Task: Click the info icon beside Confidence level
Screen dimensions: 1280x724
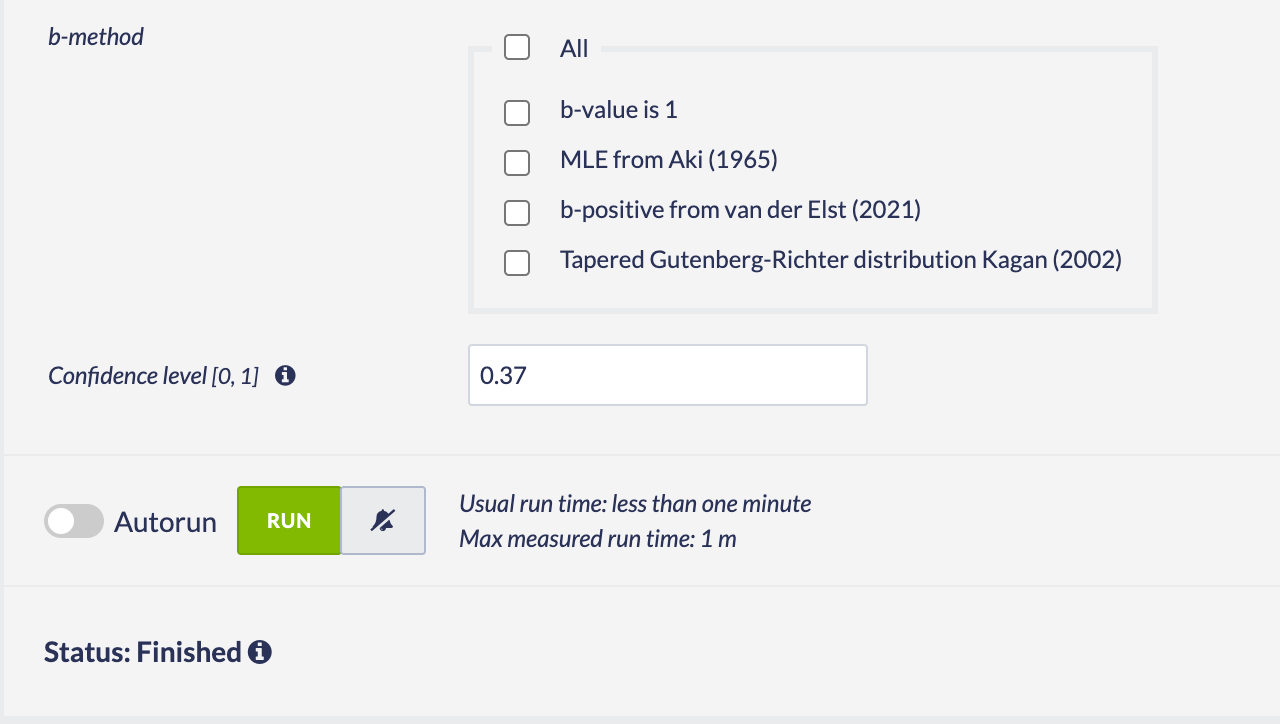Action: click(x=285, y=376)
